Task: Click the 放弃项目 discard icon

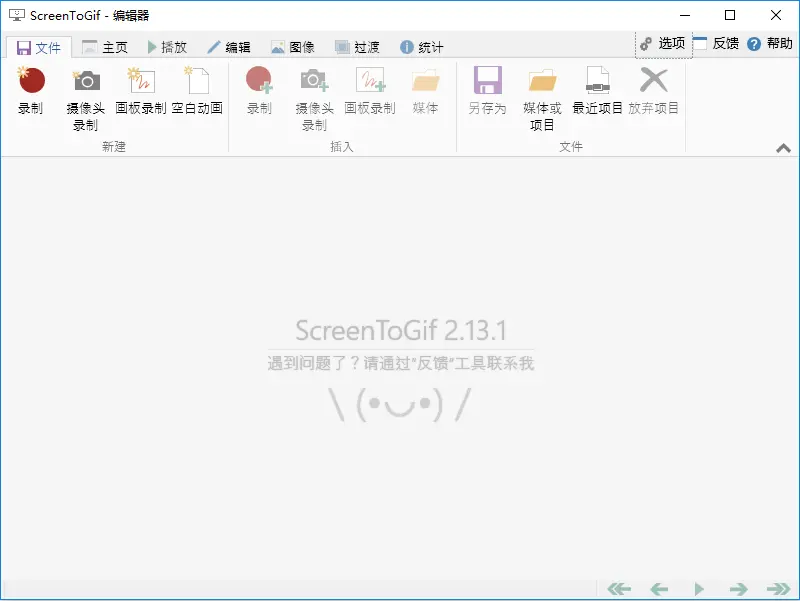Action: [653, 82]
